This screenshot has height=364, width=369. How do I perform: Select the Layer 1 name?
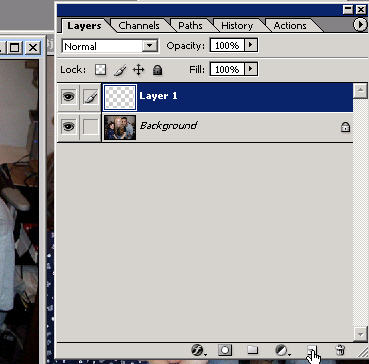158,96
